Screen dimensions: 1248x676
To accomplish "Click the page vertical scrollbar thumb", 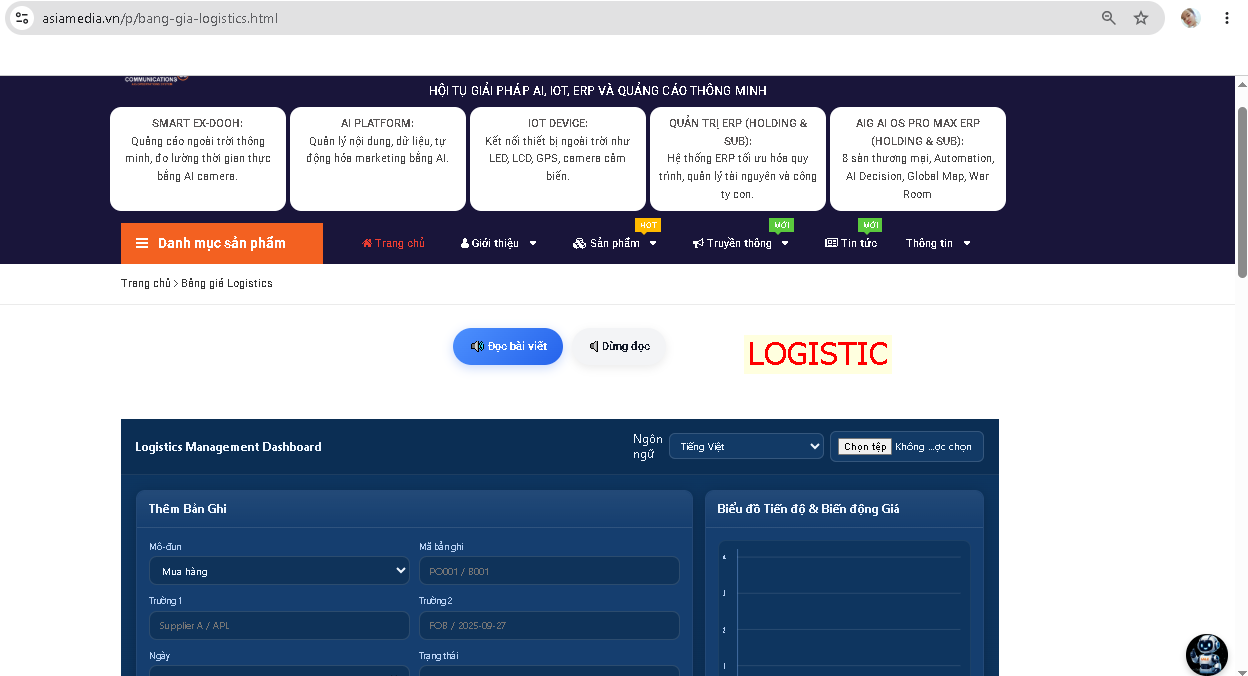I will (x=1242, y=192).
